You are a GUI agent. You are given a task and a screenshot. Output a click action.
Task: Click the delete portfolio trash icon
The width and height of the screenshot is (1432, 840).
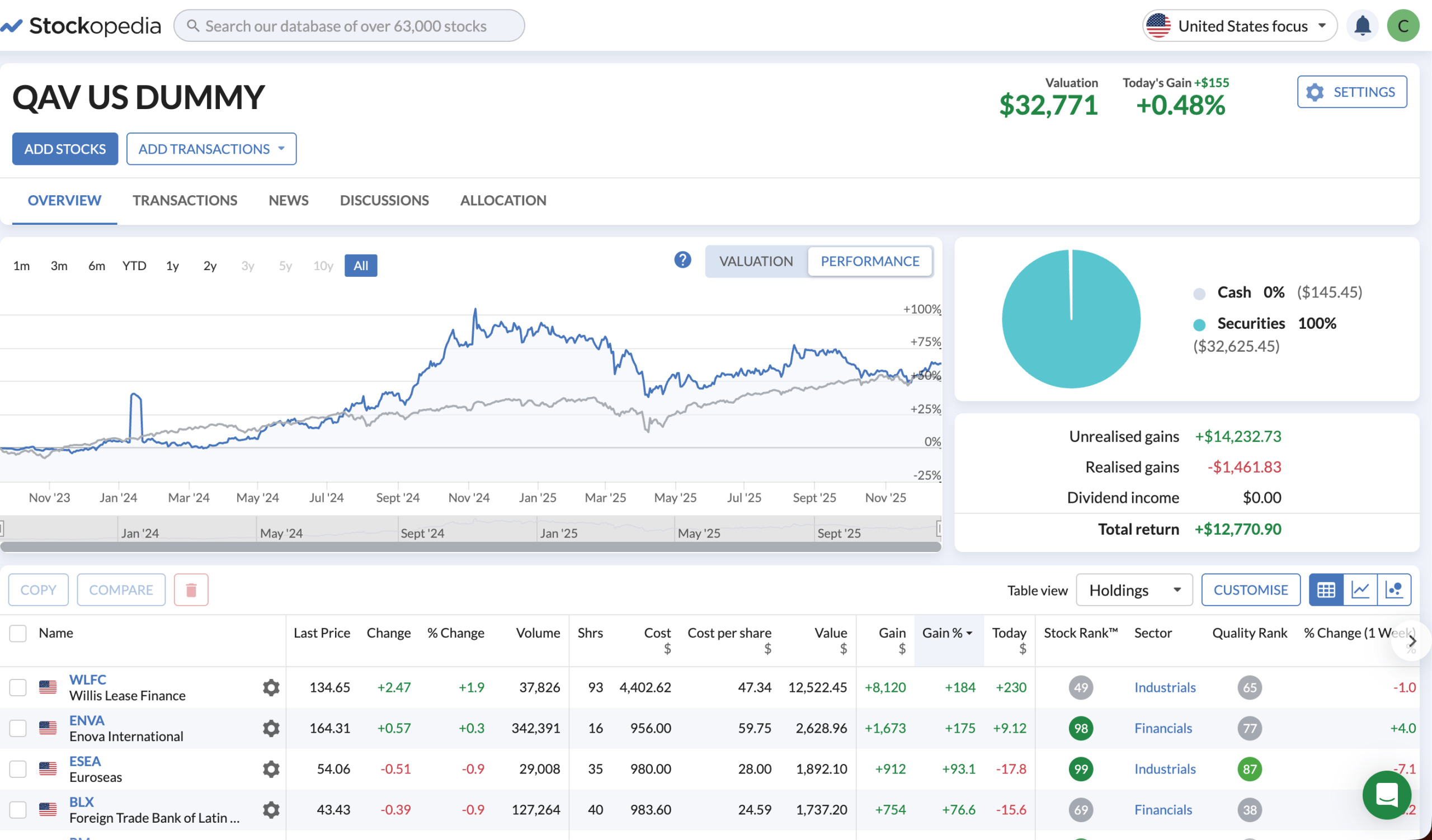click(x=191, y=589)
